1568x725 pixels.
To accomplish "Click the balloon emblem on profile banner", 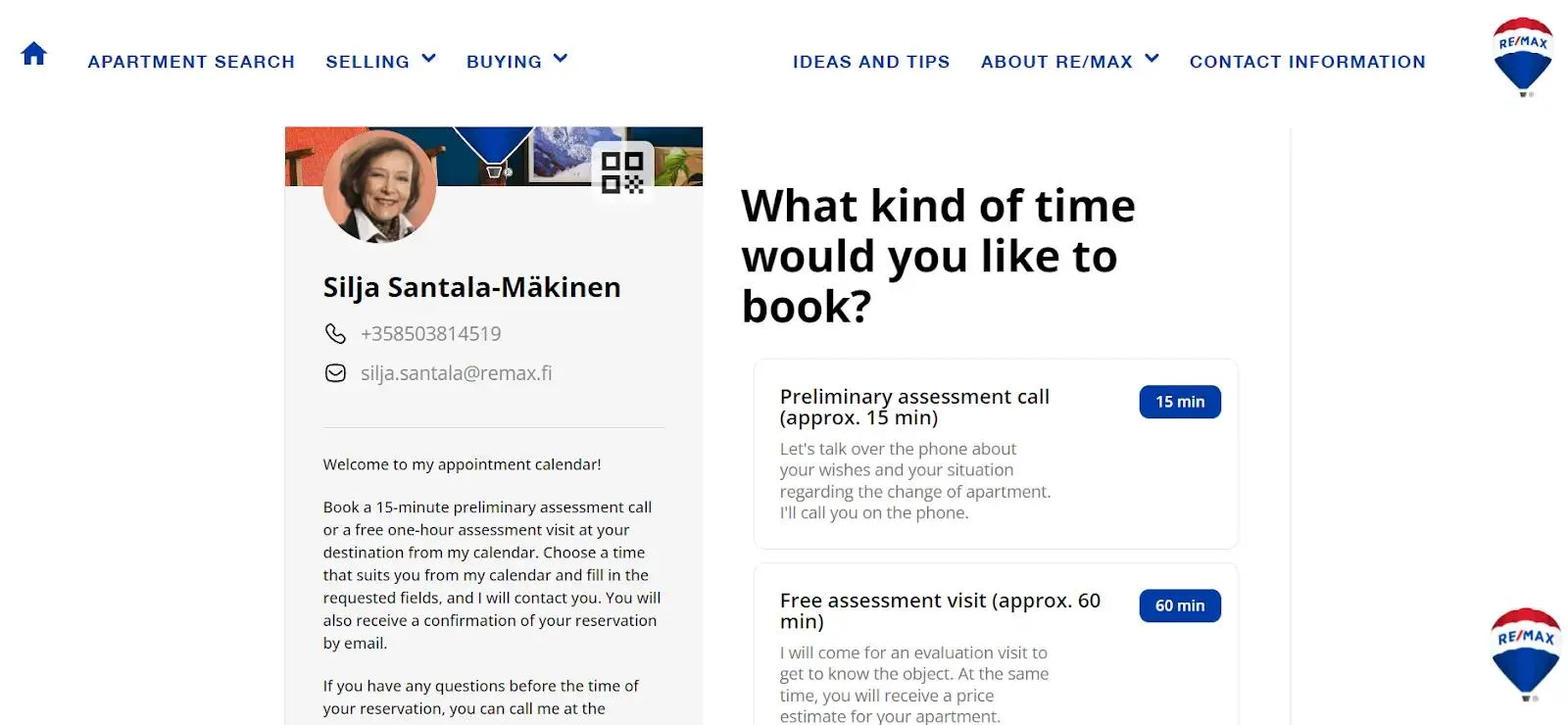I will [495, 154].
